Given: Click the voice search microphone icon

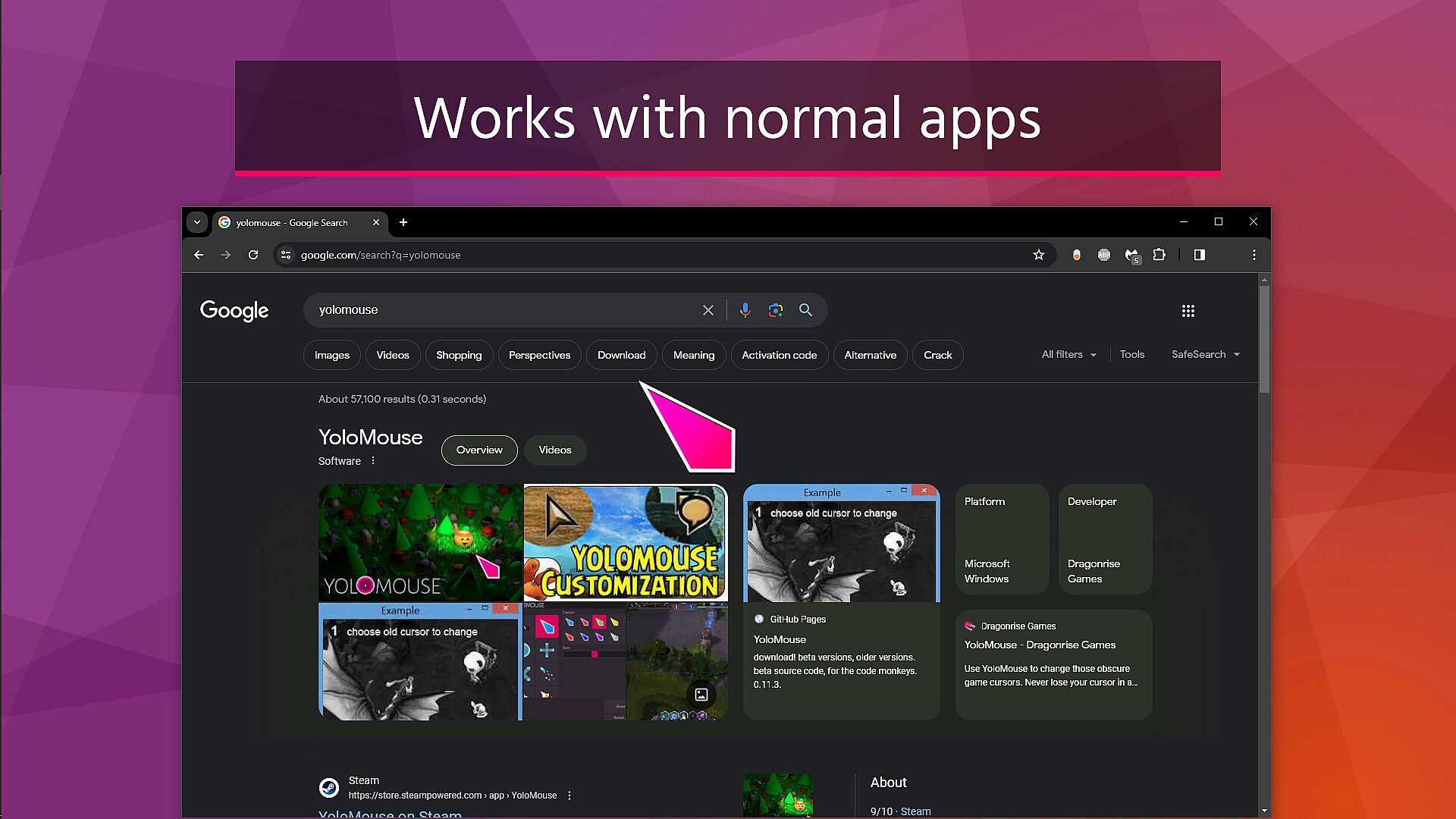Looking at the screenshot, I should click(745, 310).
